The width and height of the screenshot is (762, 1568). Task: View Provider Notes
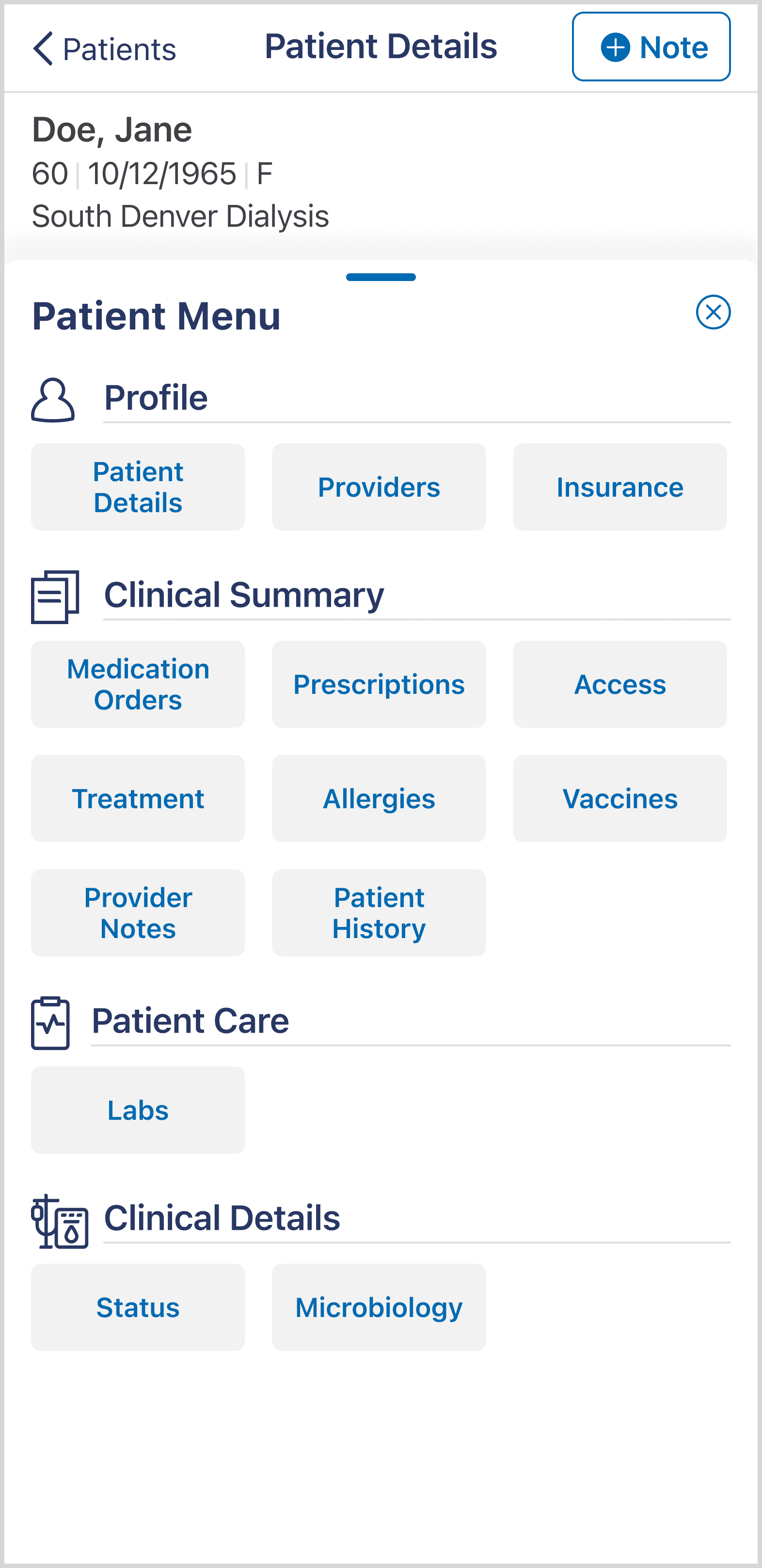point(138,913)
